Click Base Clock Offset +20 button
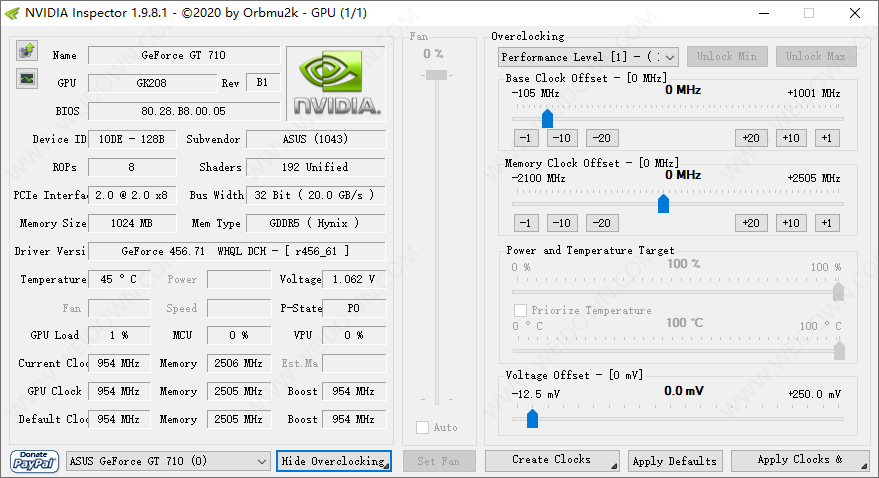Image resolution: width=879 pixels, height=478 pixels. (751, 138)
